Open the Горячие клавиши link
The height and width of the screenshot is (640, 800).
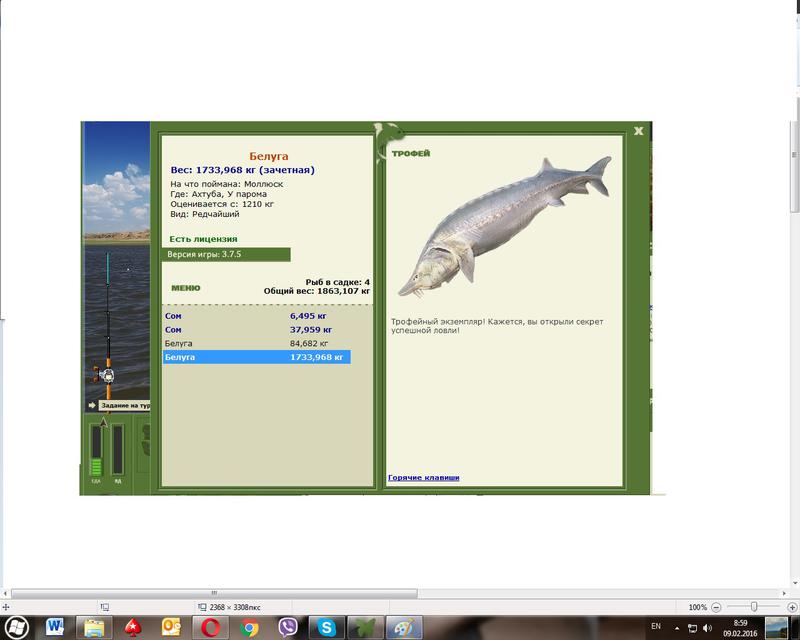423,478
